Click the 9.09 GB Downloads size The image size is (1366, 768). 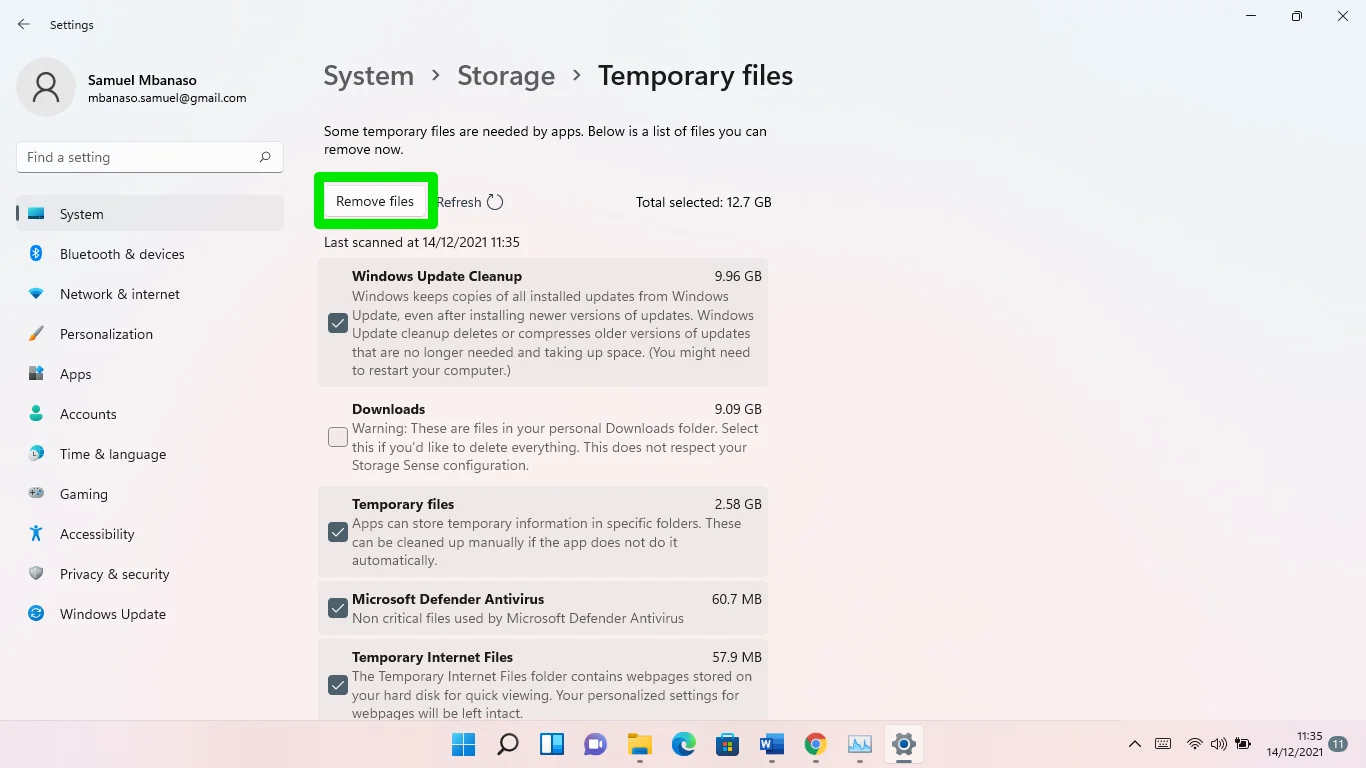pos(738,409)
